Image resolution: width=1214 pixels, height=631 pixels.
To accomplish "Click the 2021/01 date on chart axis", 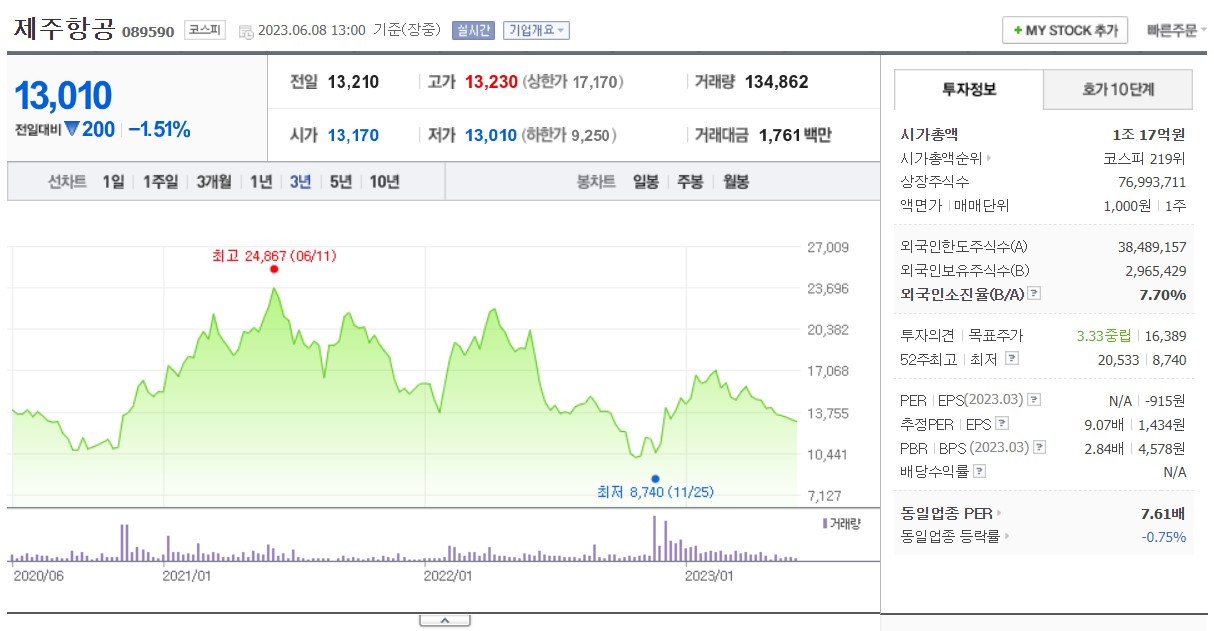I will [x=186, y=576].
